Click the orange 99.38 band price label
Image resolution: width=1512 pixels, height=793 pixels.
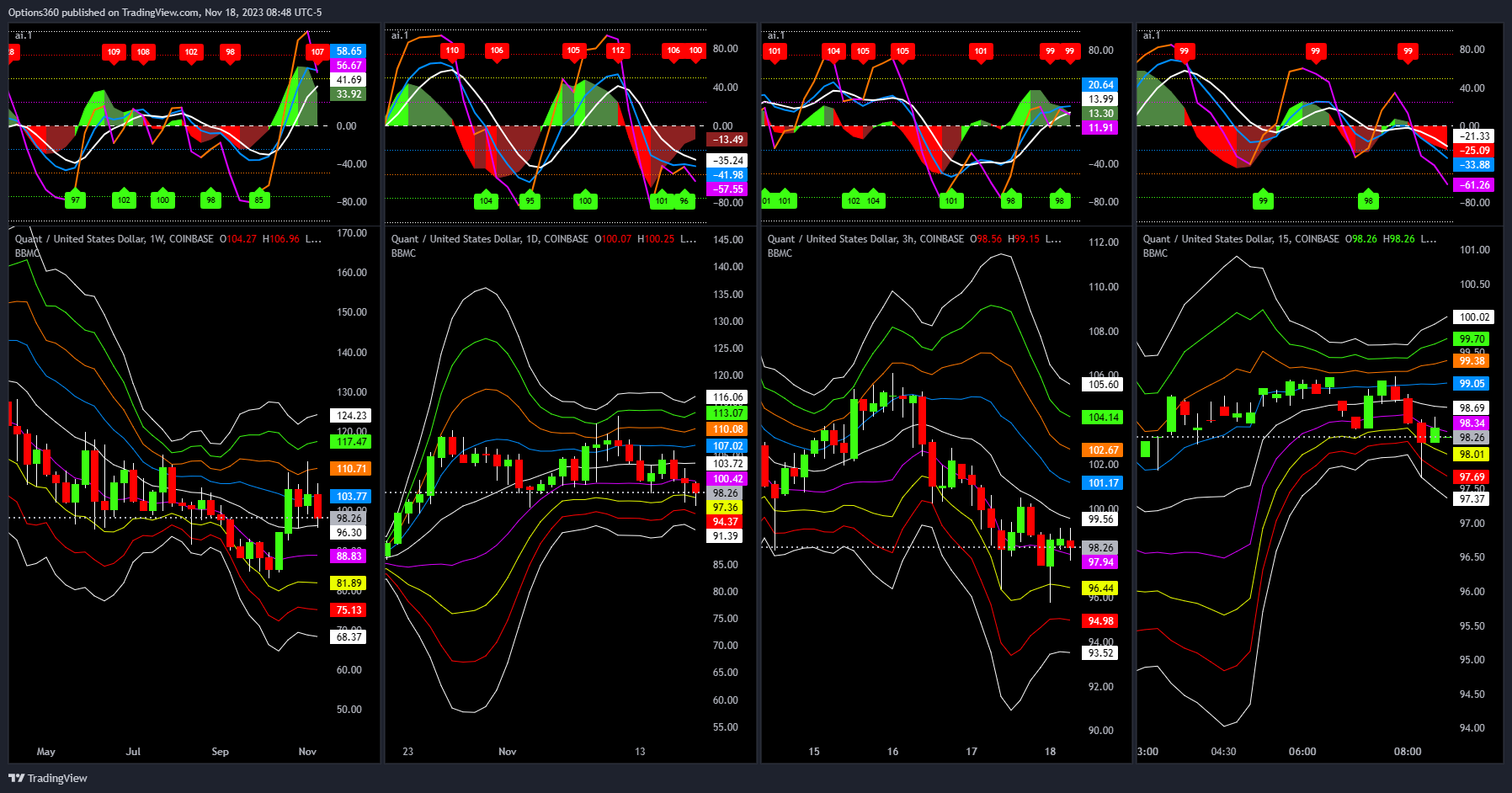point(1472,361)
